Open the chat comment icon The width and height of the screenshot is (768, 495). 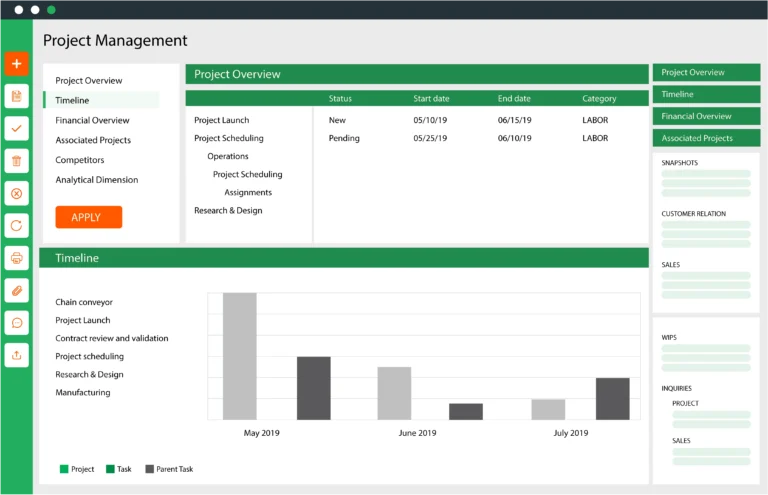click(16, 322)
